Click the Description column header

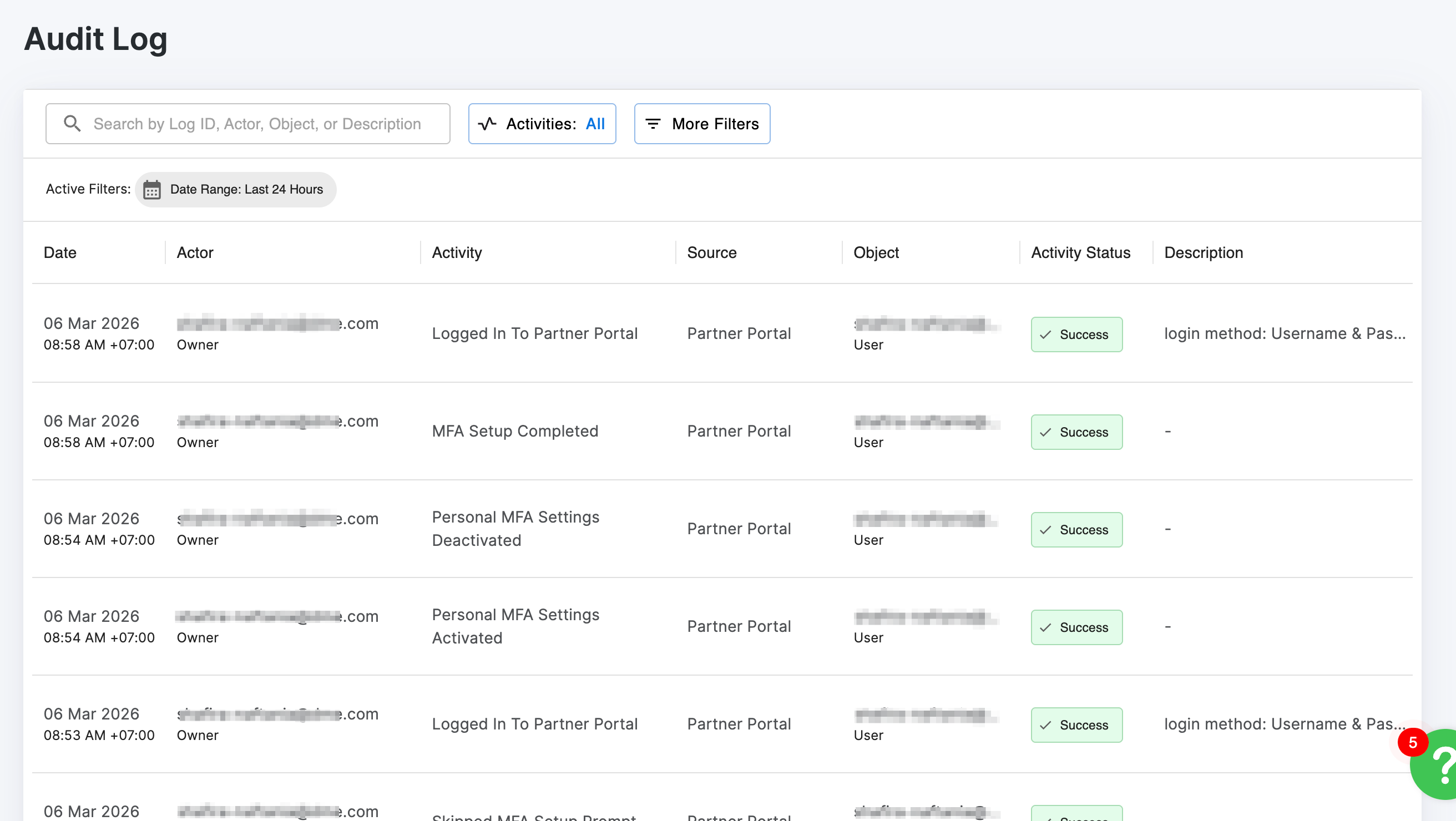[1204, 252]
